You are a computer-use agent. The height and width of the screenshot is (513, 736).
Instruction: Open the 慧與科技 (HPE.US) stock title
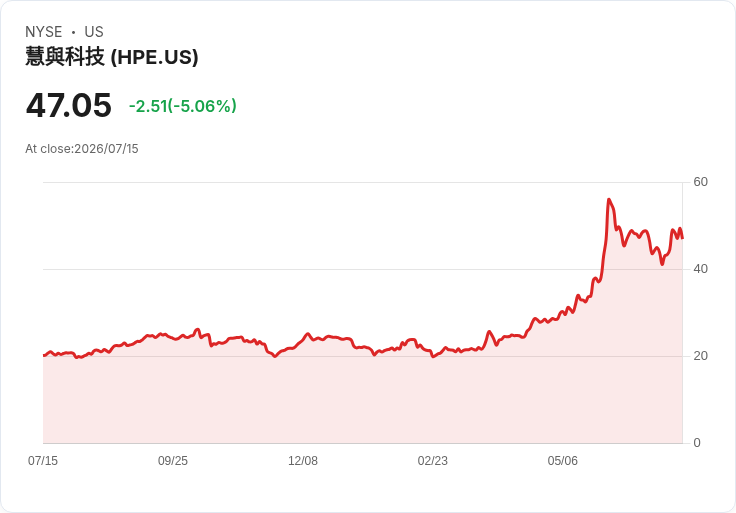coord(112,57)
